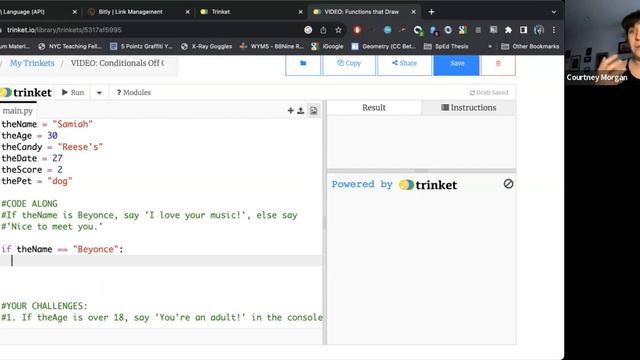Open 'NYC Teaching Fell...' bookmark
Image resolution: width=640 pixels, height=360 pixels.
pyautogui.click(x=70, y=47)
